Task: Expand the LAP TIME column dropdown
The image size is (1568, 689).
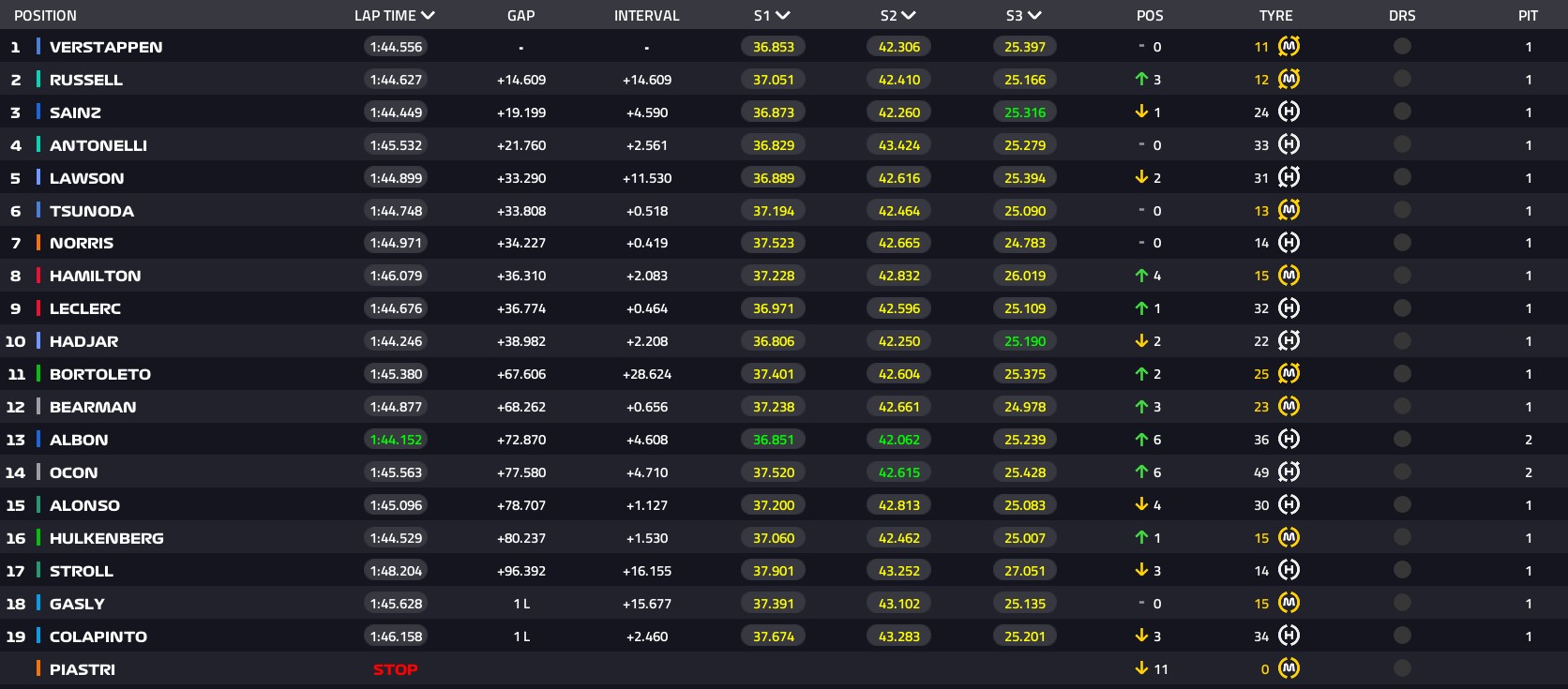Action: (x=428, y=16)
